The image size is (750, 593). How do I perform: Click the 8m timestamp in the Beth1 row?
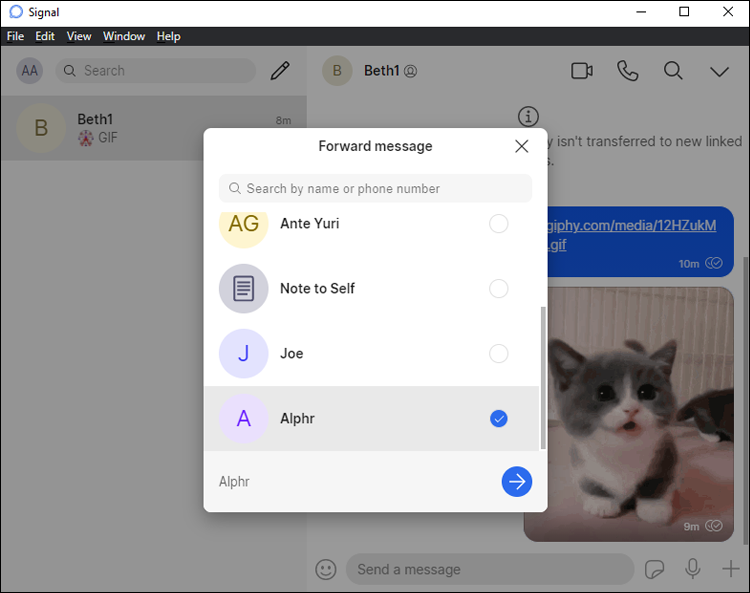pos(283,121)
